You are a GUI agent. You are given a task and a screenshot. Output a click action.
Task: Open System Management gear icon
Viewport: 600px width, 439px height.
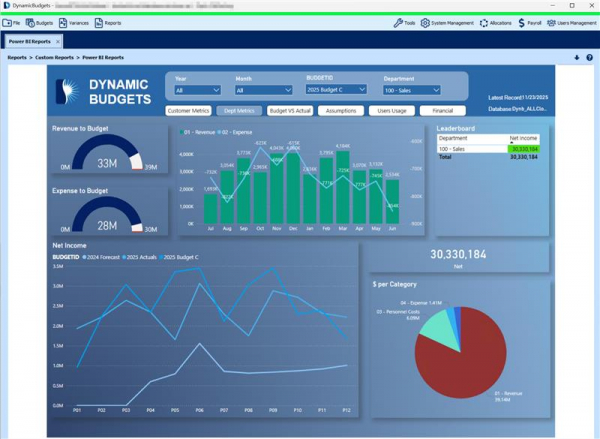[426, 23]
